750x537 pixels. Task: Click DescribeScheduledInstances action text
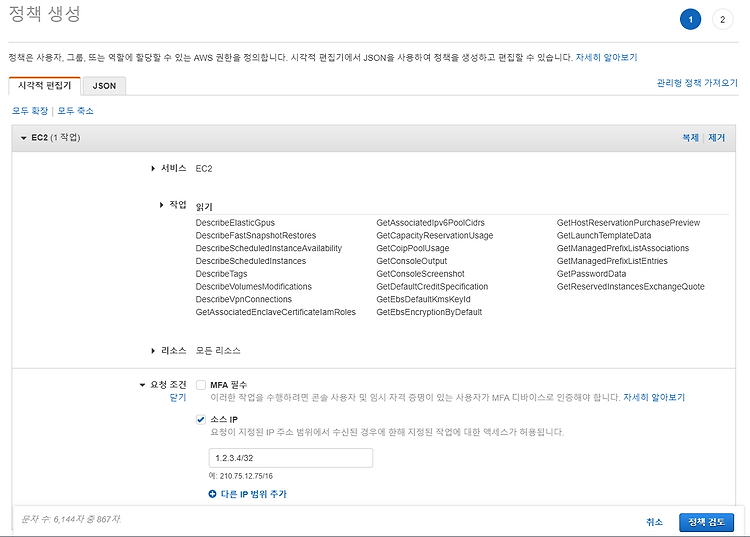coord(251,261)
